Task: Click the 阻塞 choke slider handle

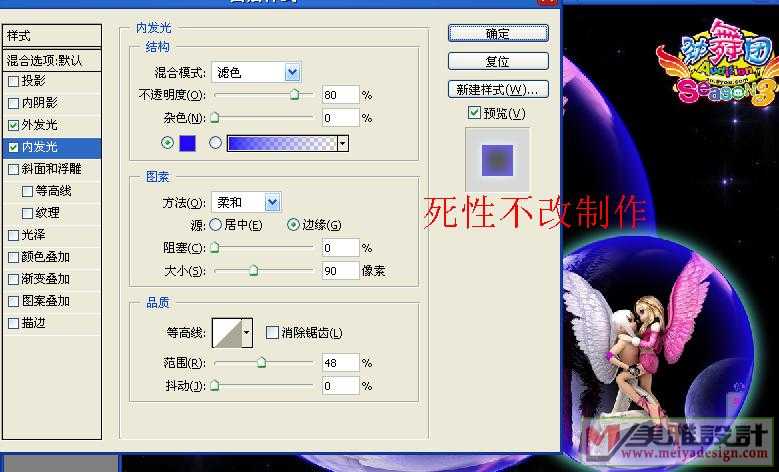Action: [x=214, y=247]
